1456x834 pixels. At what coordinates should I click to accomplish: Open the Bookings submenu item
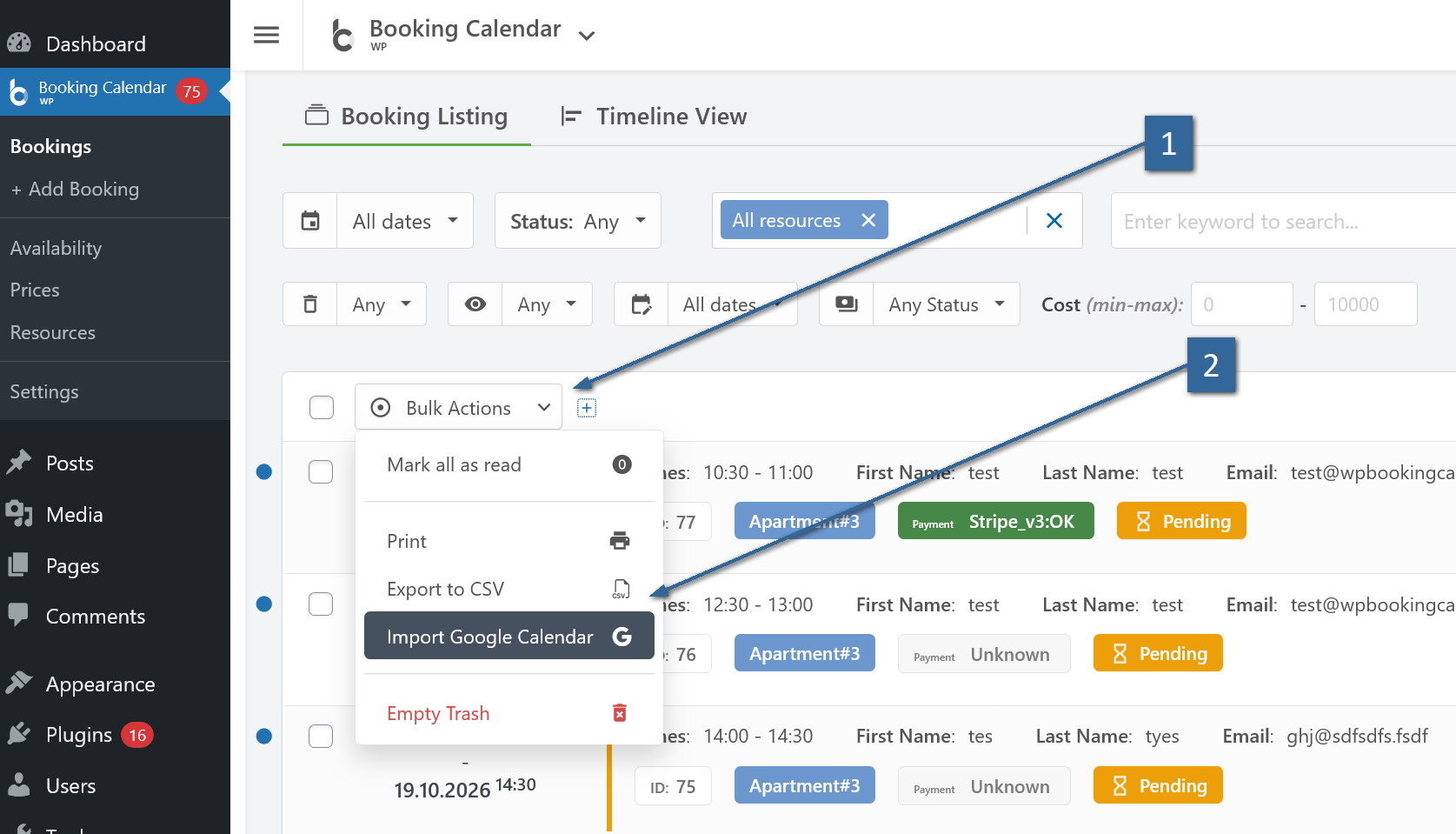pos(50,146)
